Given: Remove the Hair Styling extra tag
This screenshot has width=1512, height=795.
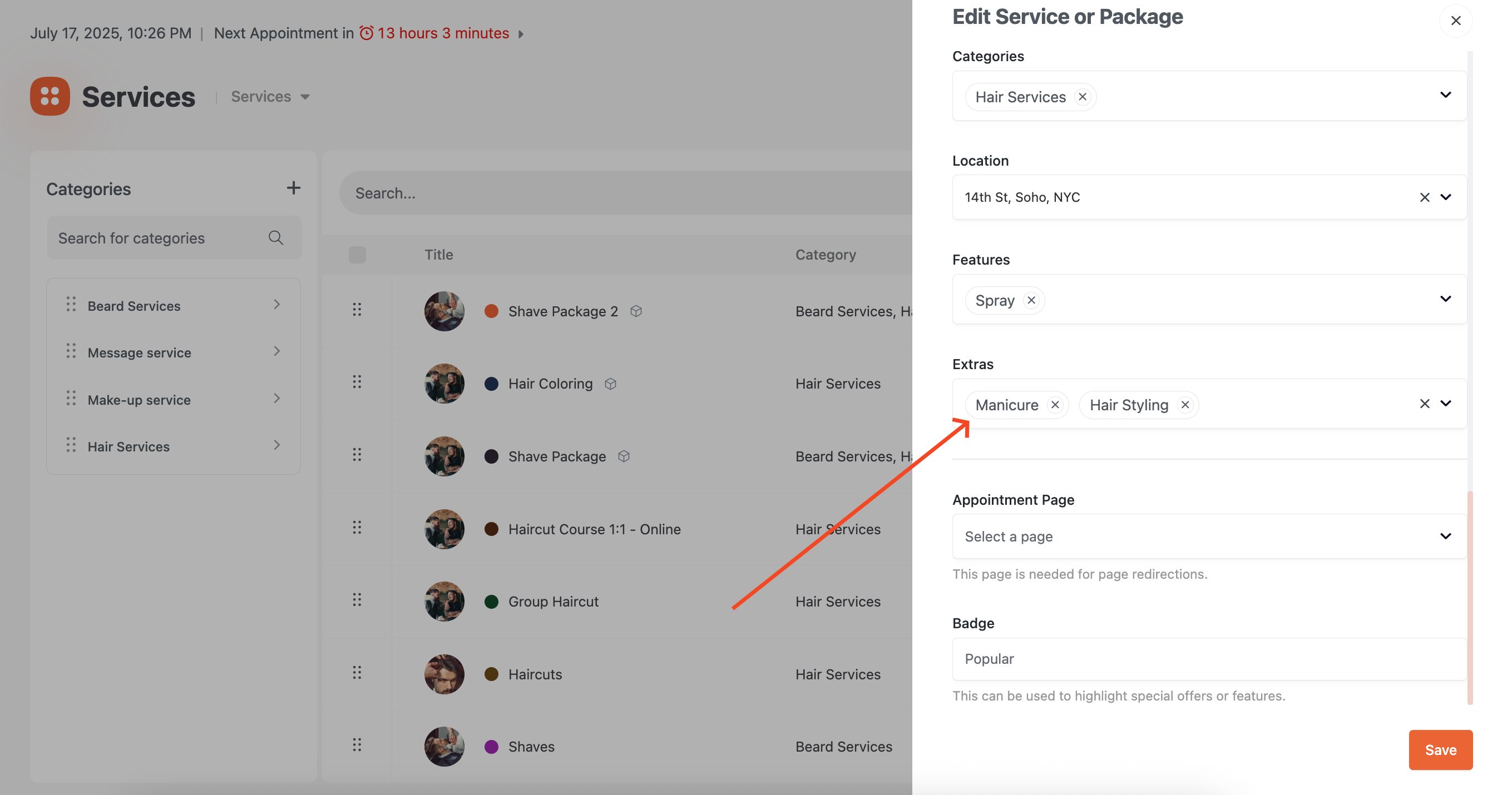Looking at the screenshot, I should pos(1185,405).
